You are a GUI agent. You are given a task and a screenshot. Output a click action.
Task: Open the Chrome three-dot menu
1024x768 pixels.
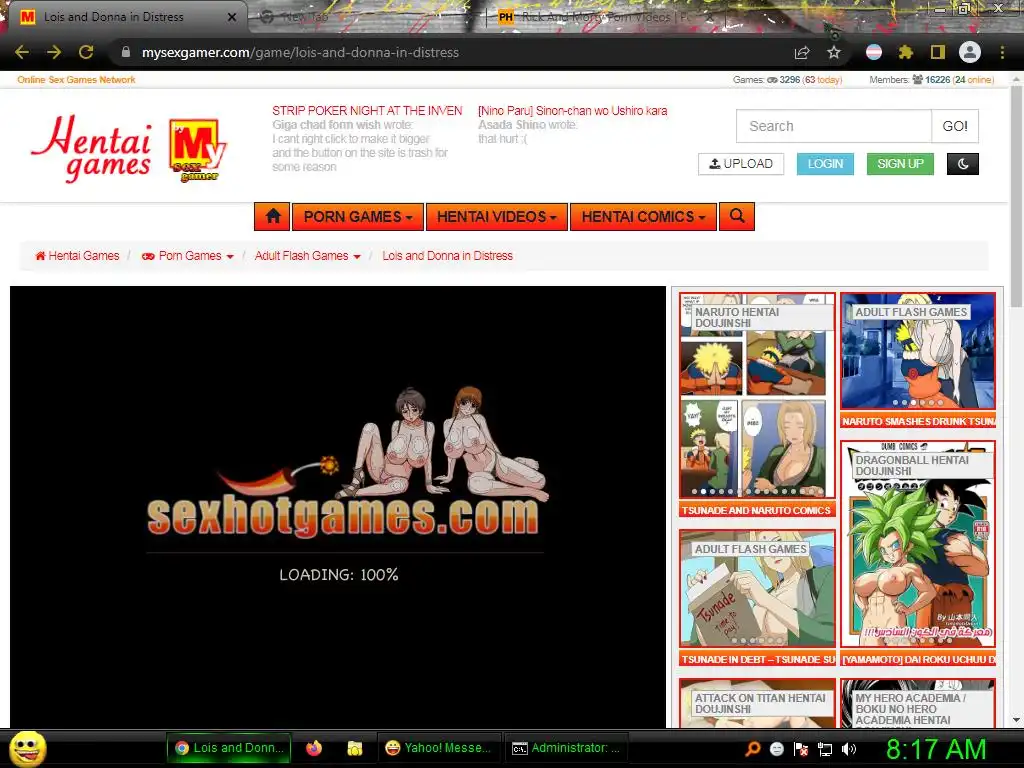1002,52
